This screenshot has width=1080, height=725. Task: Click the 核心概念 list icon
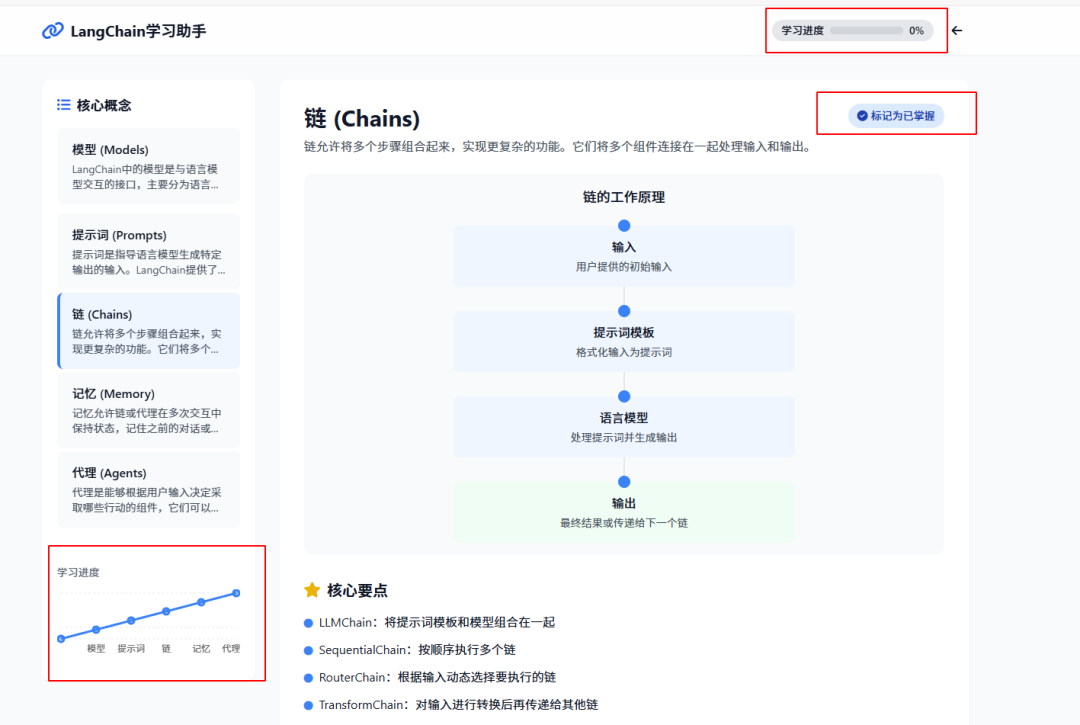[x=63, y=105]
